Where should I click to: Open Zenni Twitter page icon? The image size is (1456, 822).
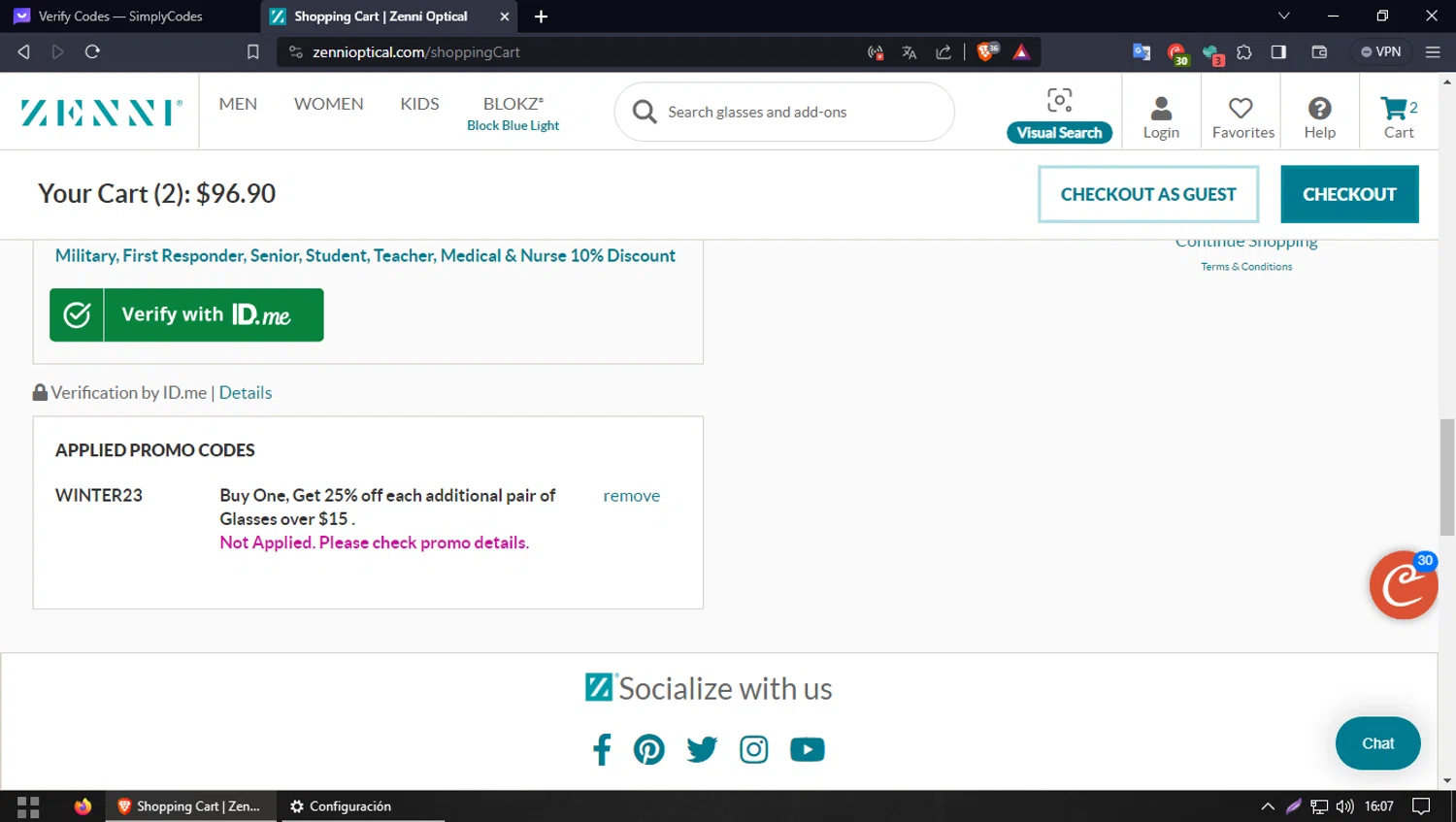tap(702, 749)
